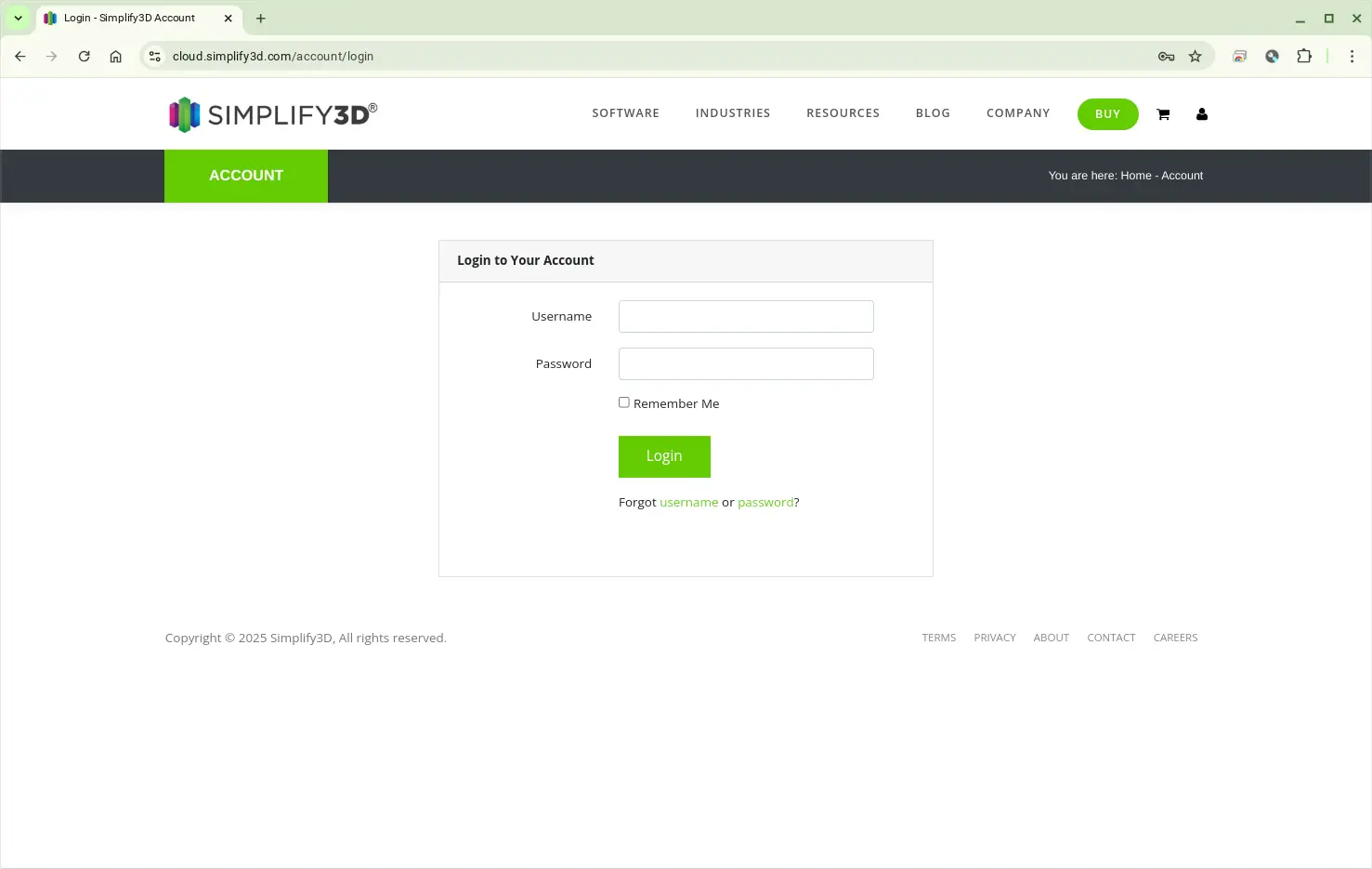This screenshot has width=1372, height=869.
Task: Click the green Buy button
Action: tap(1107, 114)
